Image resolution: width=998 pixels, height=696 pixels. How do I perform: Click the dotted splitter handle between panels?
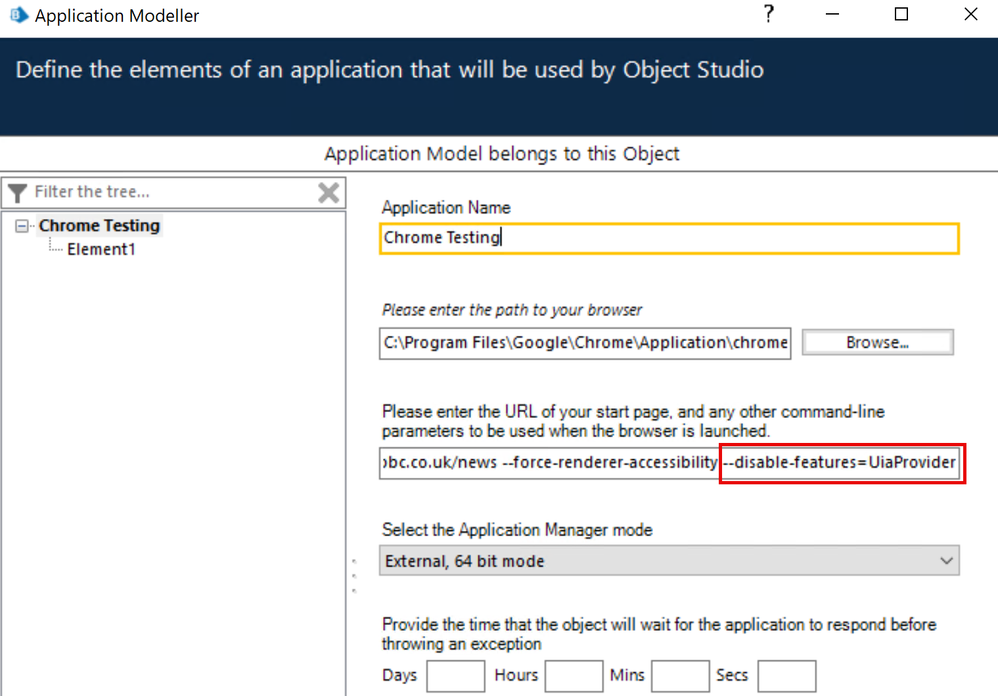353,575
